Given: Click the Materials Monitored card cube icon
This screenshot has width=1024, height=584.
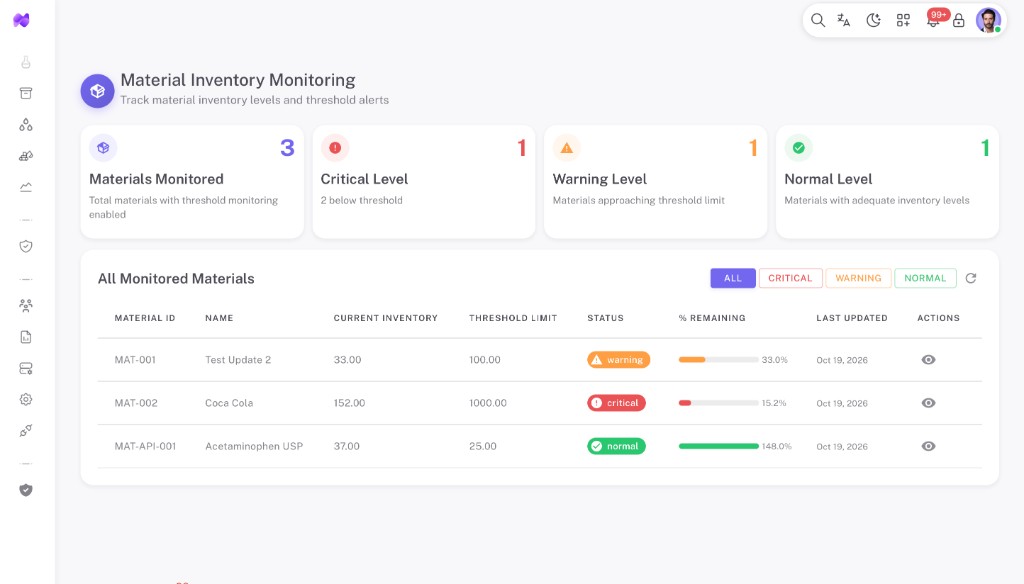Looking at the screenshot, I should [103, 148].
